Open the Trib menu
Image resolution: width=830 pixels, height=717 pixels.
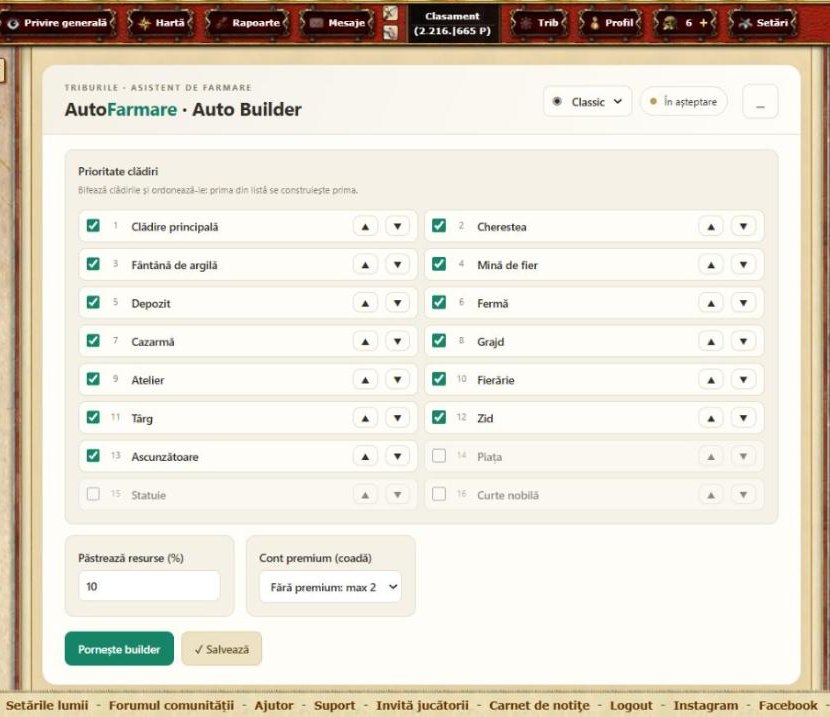click(x=538, y=23)
